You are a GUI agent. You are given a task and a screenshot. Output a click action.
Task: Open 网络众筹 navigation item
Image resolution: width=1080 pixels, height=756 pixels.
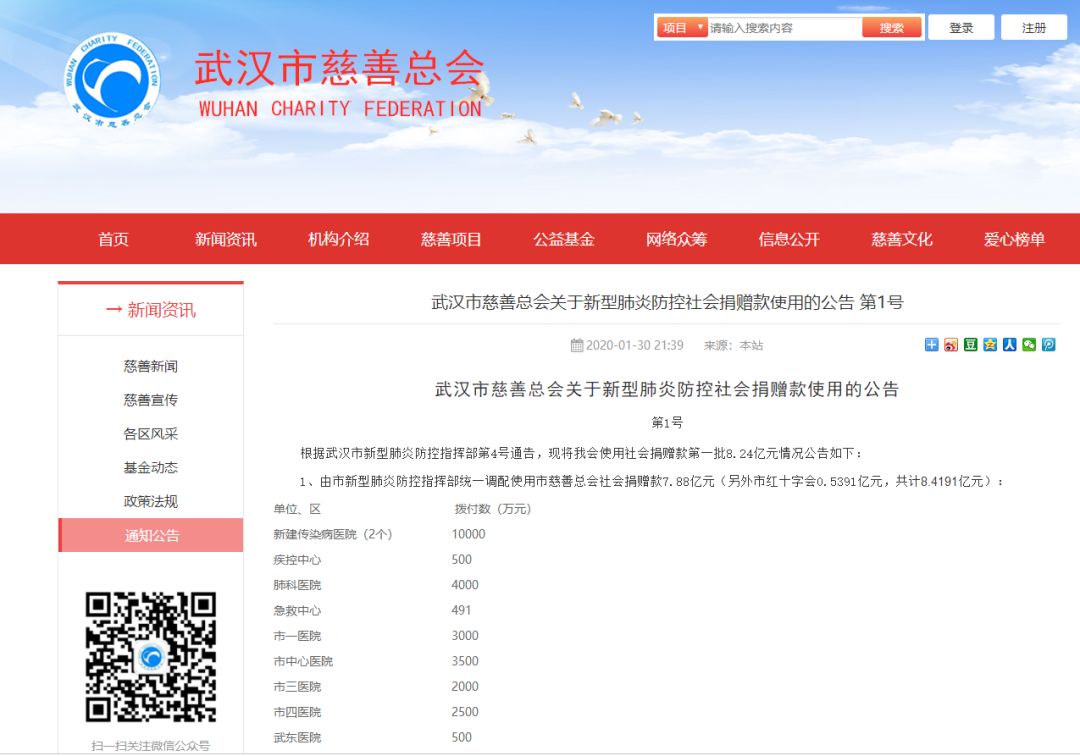(676, 239)
